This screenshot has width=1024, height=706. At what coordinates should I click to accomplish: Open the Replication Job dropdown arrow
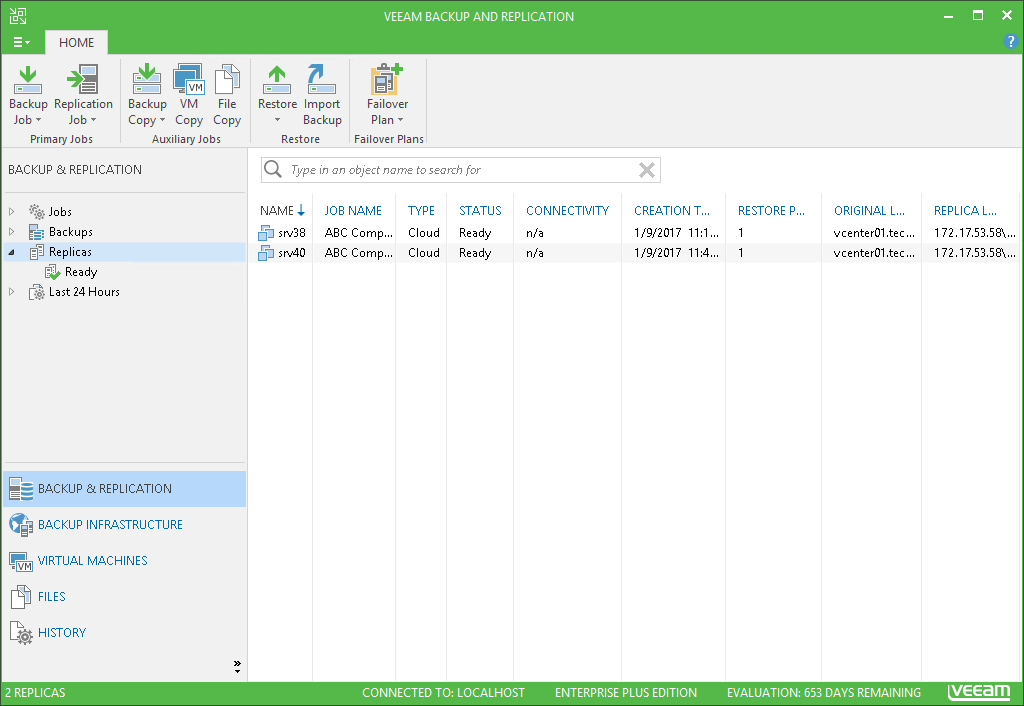pyautogui.click(x=93, y=120)
